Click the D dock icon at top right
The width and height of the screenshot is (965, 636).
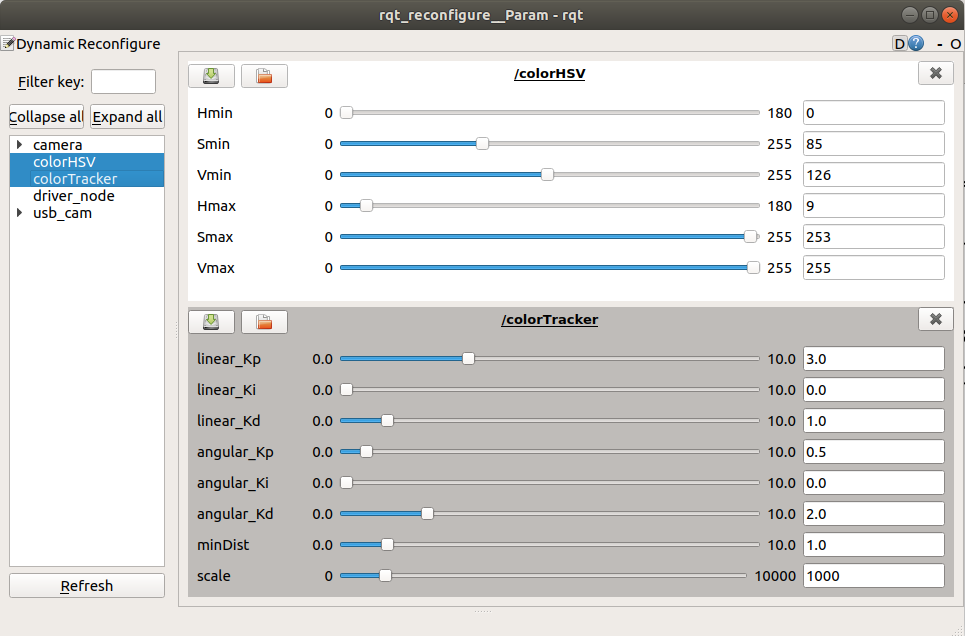[899, 43]
